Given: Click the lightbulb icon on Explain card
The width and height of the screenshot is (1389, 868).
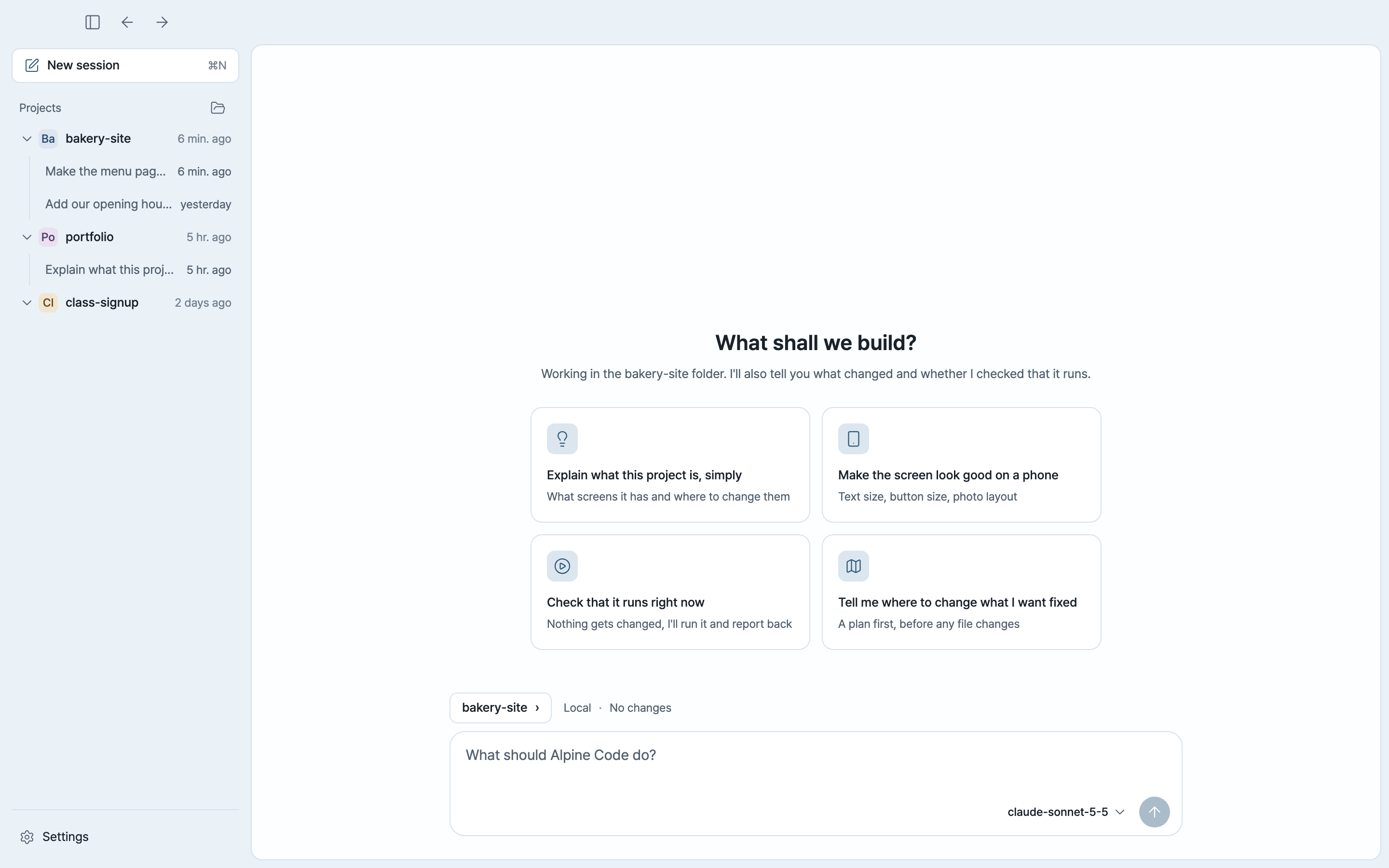Looking at the screenshot, I should pos(562,439).
